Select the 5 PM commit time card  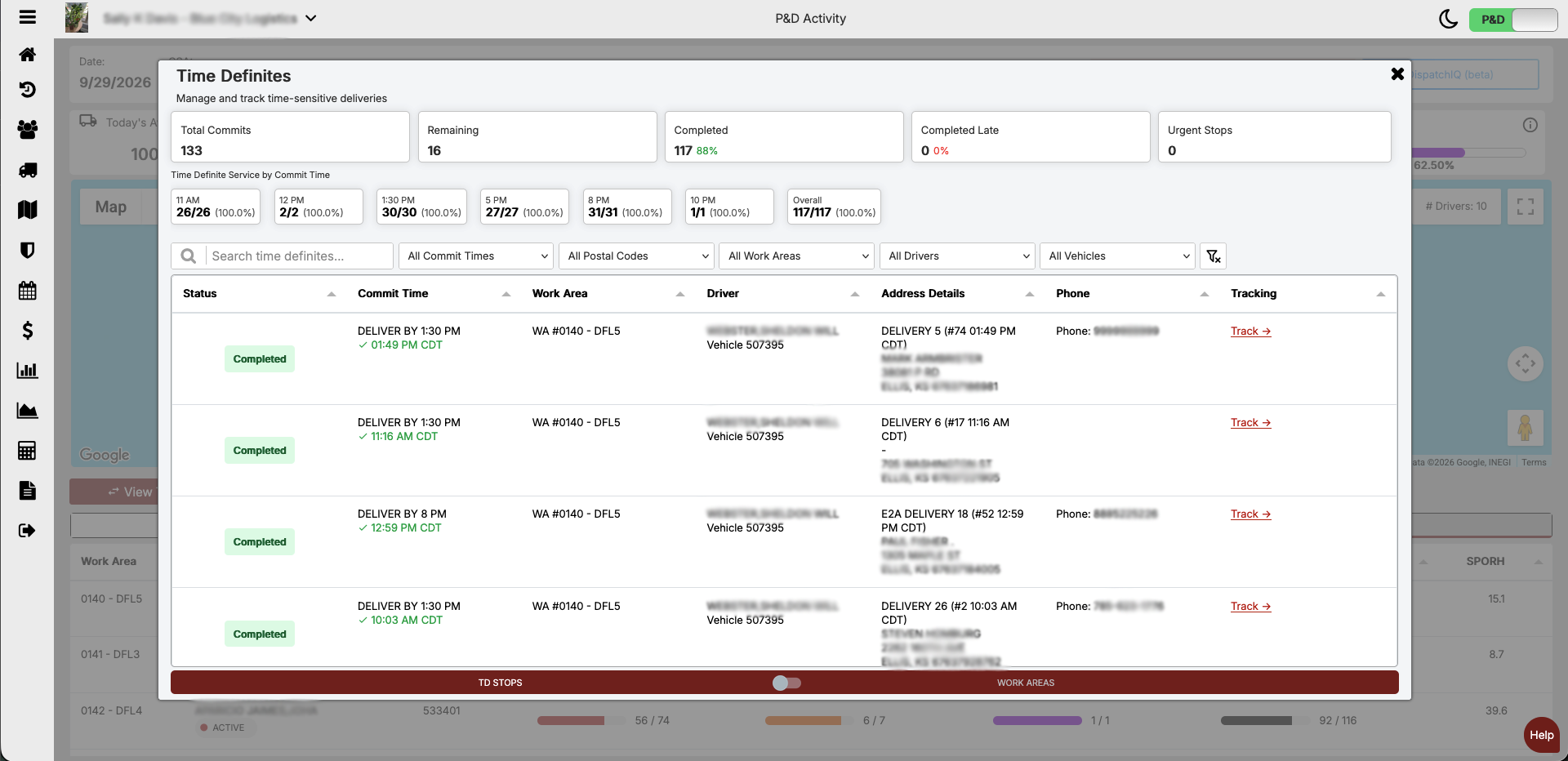point(524,207)
